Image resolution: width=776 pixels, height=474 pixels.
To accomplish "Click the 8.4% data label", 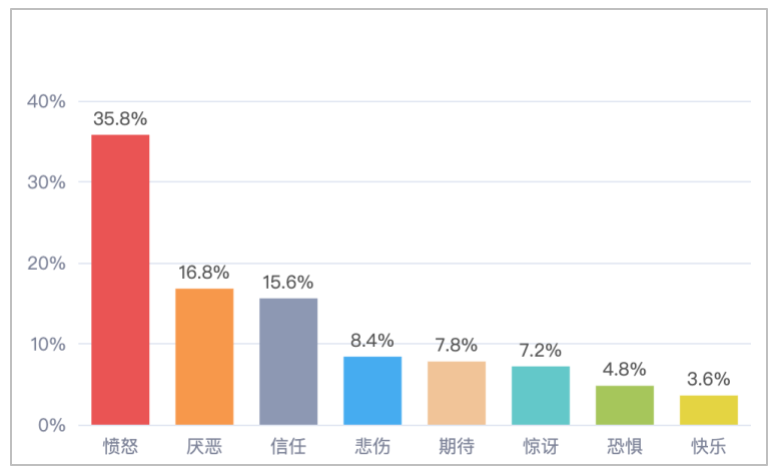I will [372, 340].
